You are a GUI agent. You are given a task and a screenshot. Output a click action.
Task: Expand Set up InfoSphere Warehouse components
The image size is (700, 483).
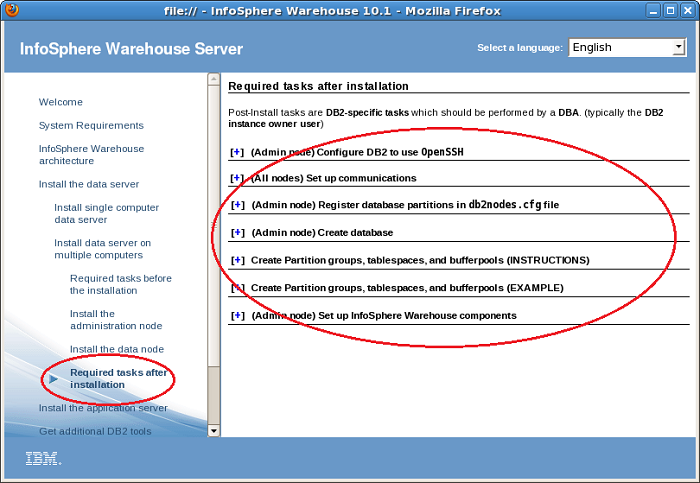pyautogui.click(x=238, y=316)
